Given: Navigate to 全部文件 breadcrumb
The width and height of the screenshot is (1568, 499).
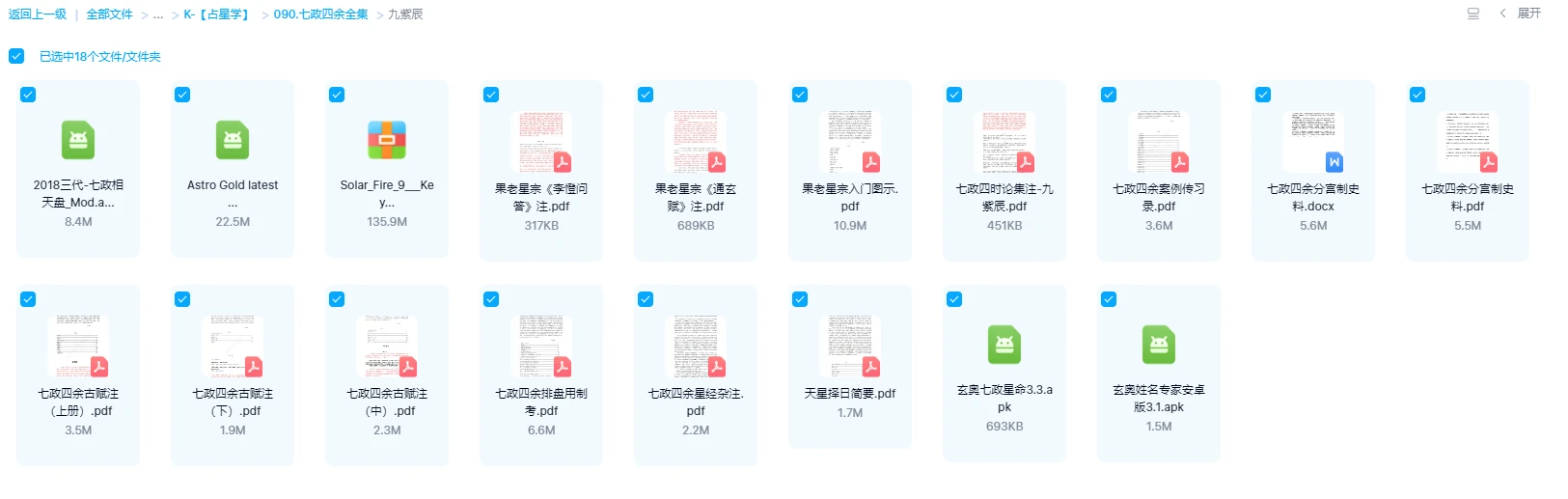Looking at the screenshot, I should [110, 14].
